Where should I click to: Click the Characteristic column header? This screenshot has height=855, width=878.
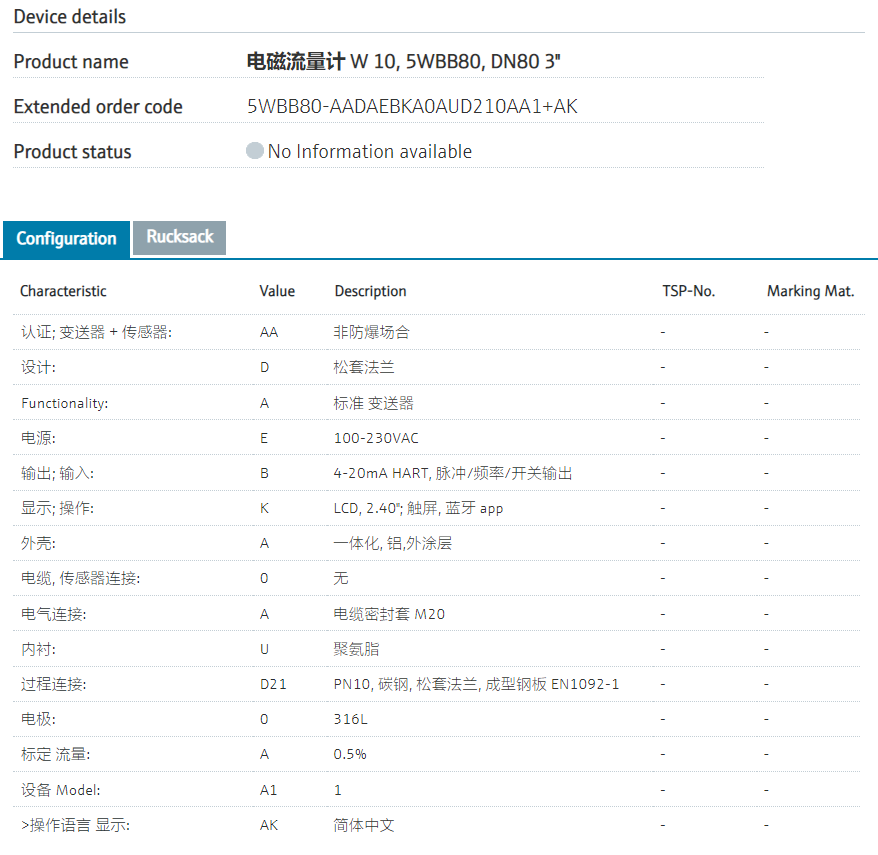click(63, 291)
